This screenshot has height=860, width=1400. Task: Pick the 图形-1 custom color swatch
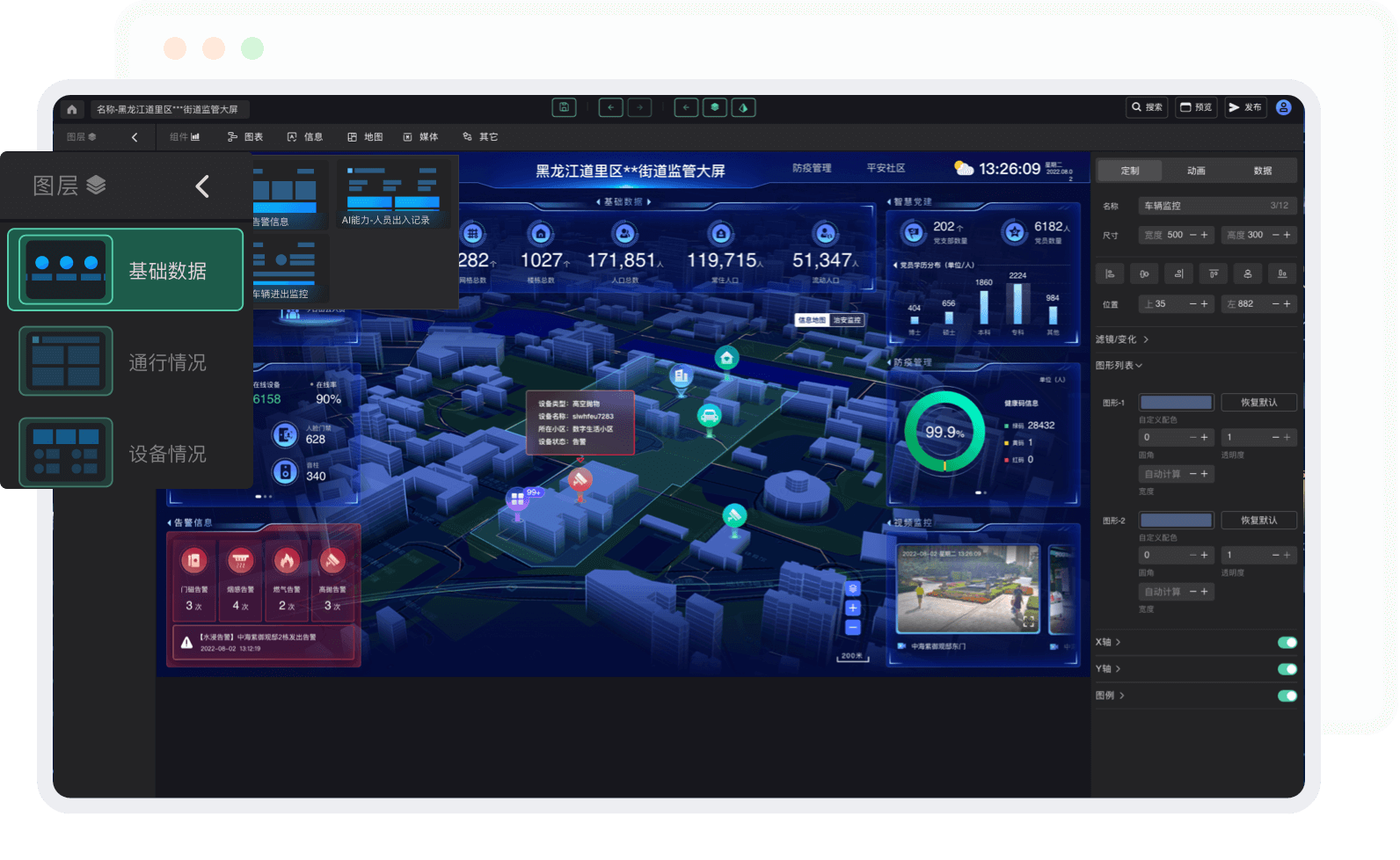[x=1177, y=403]
